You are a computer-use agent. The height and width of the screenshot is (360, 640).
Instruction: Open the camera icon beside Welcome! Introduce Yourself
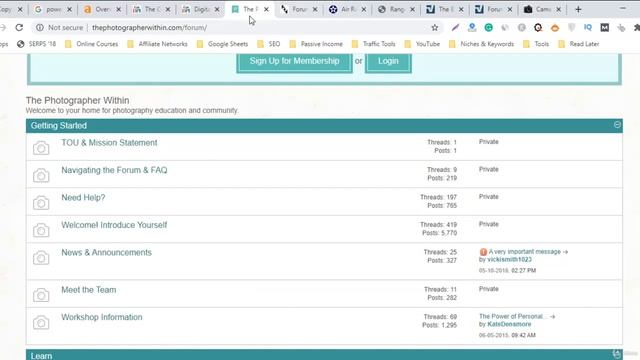(x=41, y=230)
